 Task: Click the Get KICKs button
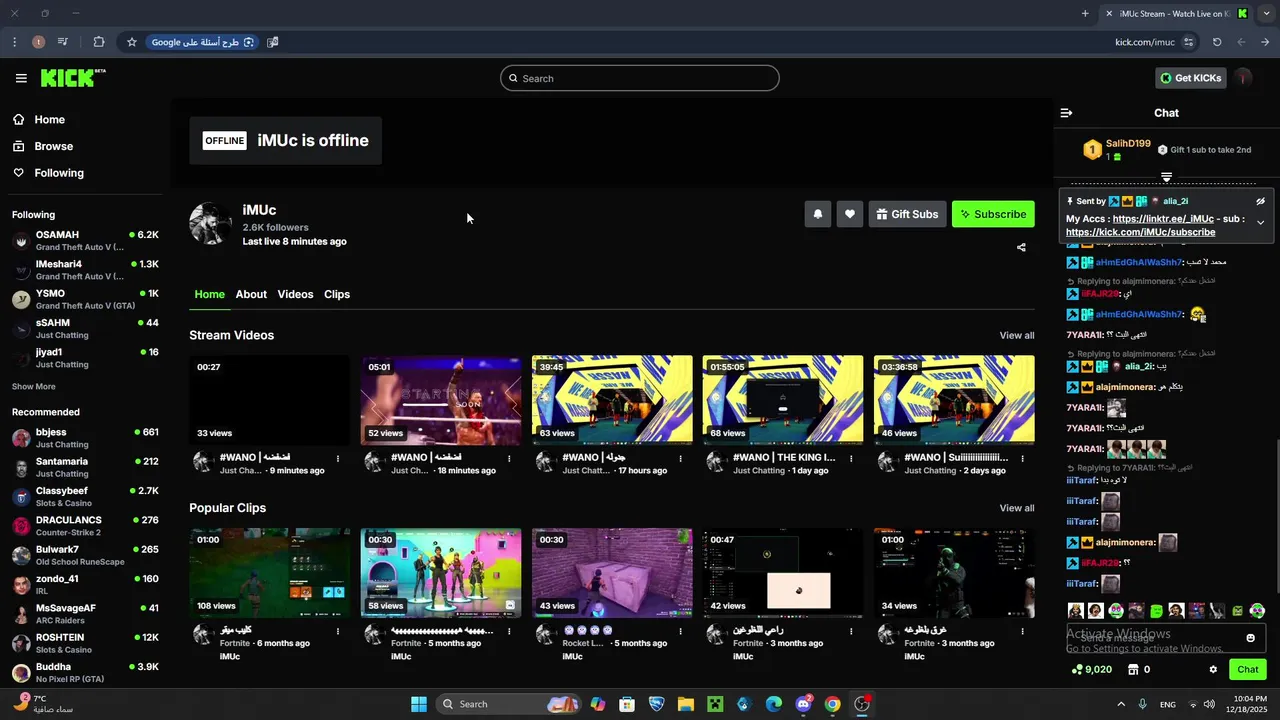(1191, 78)
